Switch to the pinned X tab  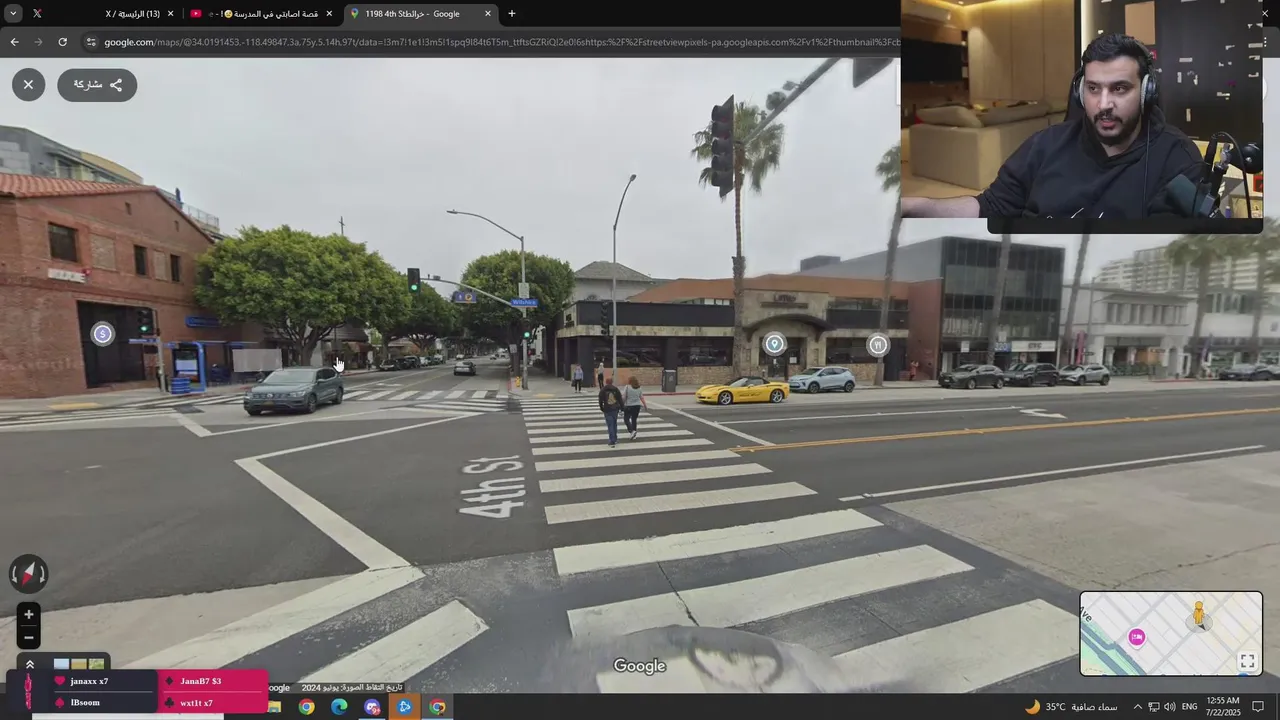click(x=37, y=14)
